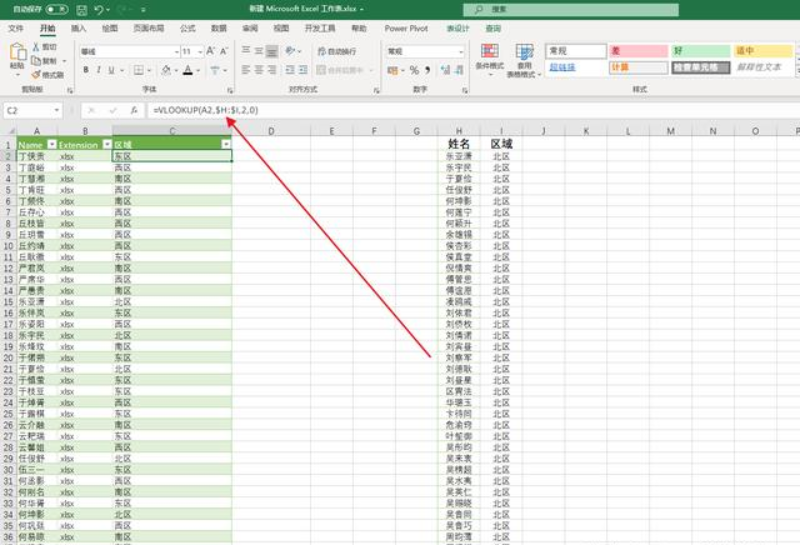This screenshot has width=801, height=545.
Task: Click the Paste clipboard icon
Action: [17, 53]
